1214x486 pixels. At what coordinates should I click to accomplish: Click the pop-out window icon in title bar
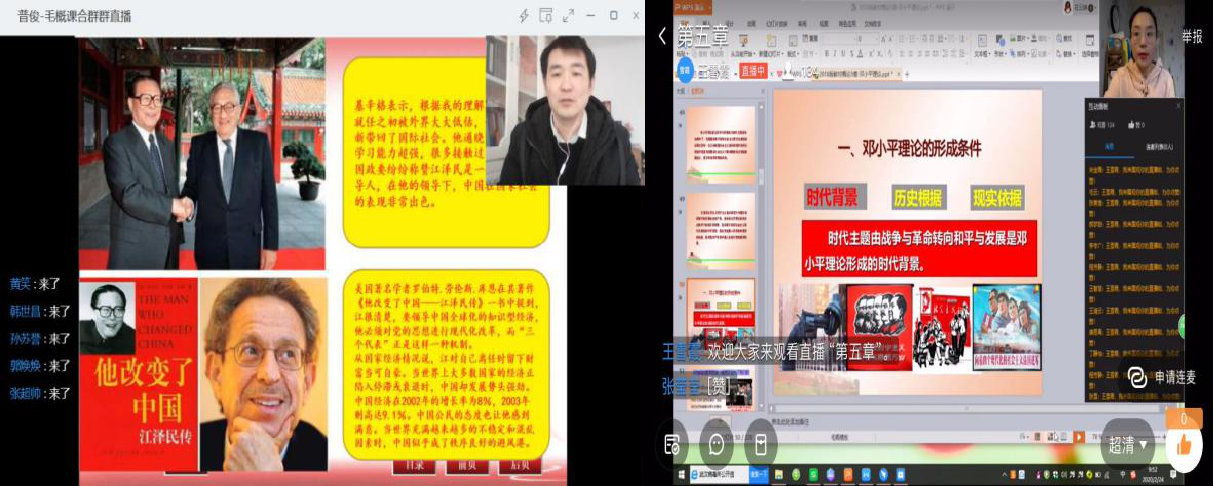[546, 16]
